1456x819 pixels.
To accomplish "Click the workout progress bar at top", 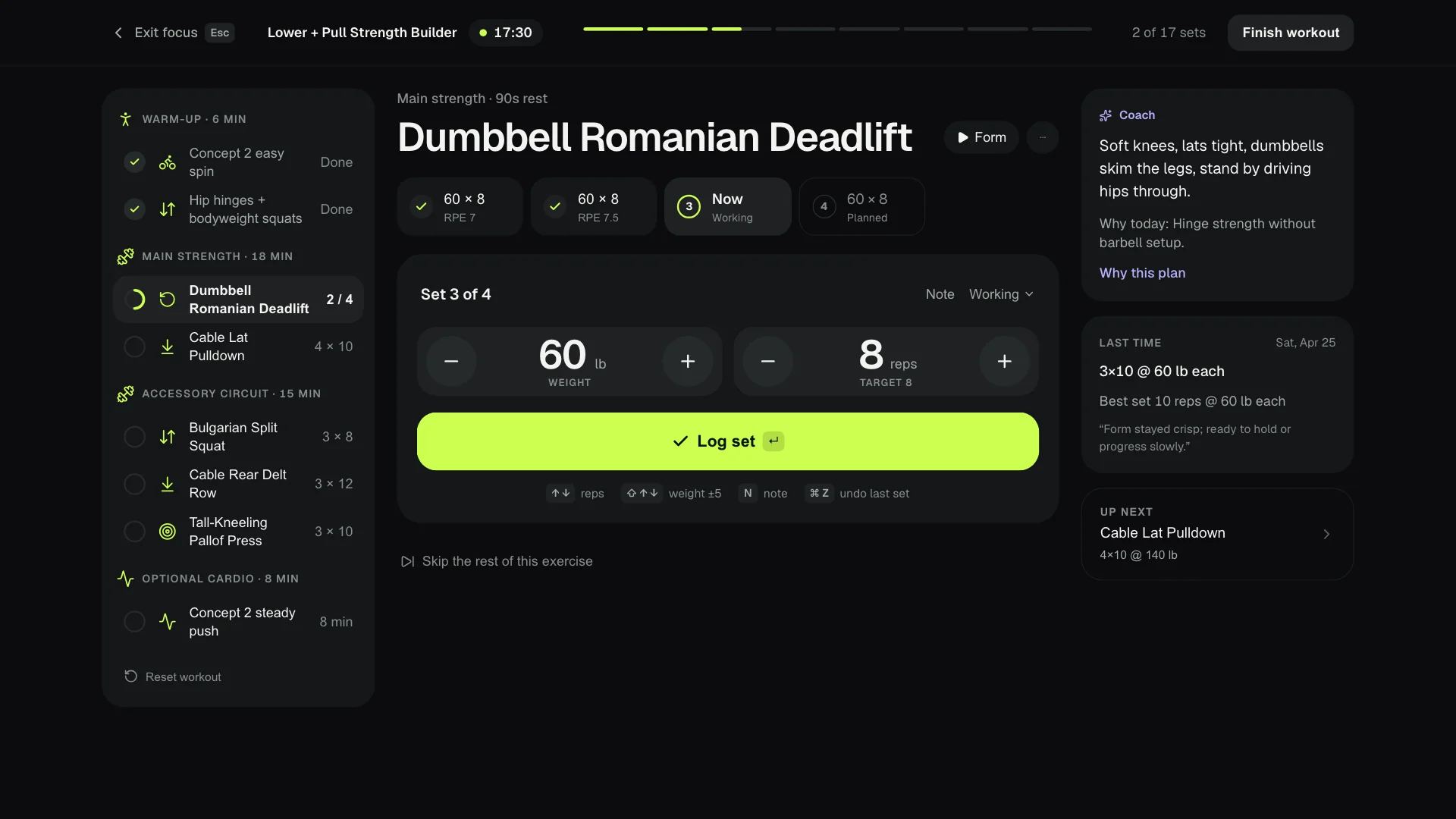I will tap(837, 29).
